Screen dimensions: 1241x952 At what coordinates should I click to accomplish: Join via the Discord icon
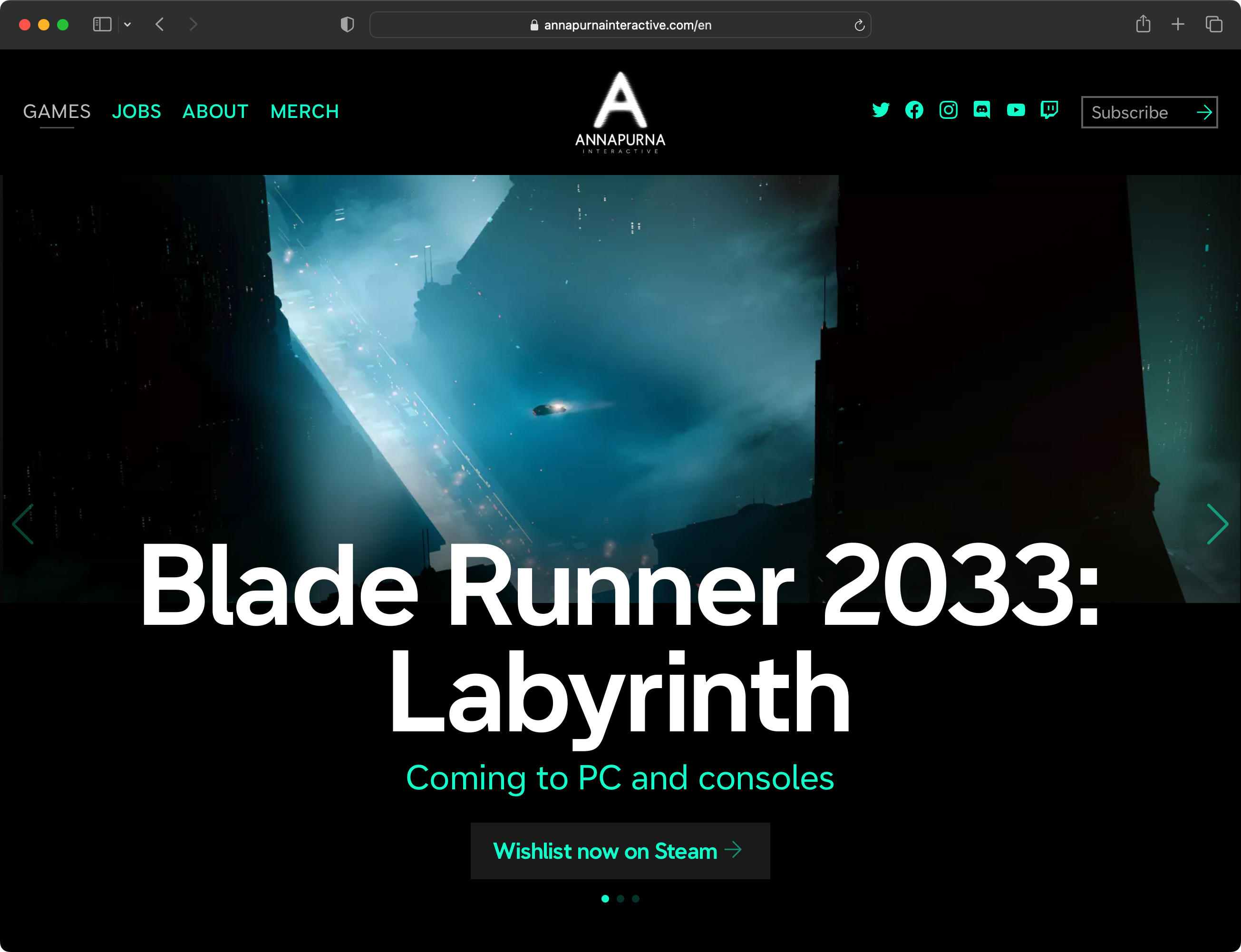982,110
